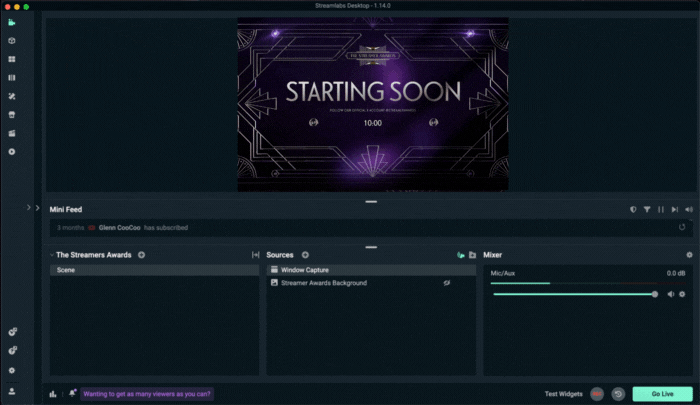Open Mixer advanced audio settings gear
Screen dimensions: 700x405
(x=689, y=255)
